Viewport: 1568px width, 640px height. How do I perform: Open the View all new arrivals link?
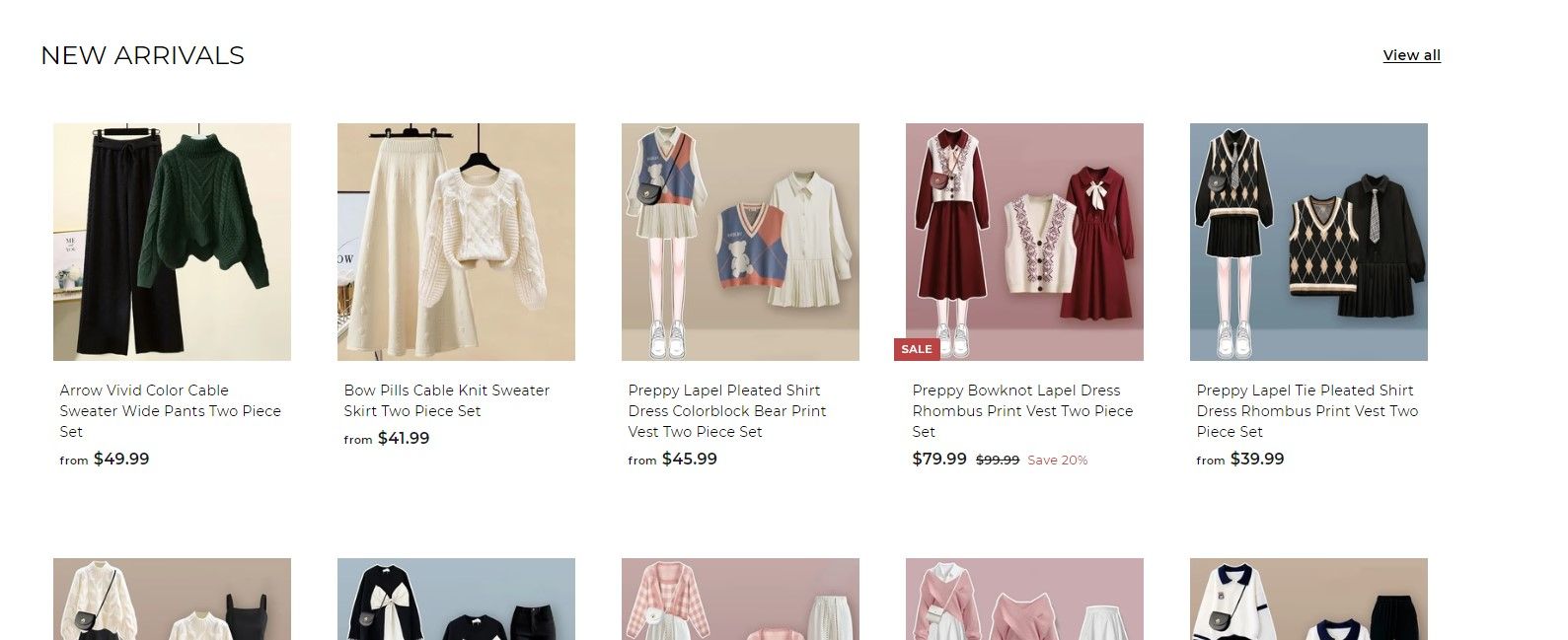[x=1411, y=55]
